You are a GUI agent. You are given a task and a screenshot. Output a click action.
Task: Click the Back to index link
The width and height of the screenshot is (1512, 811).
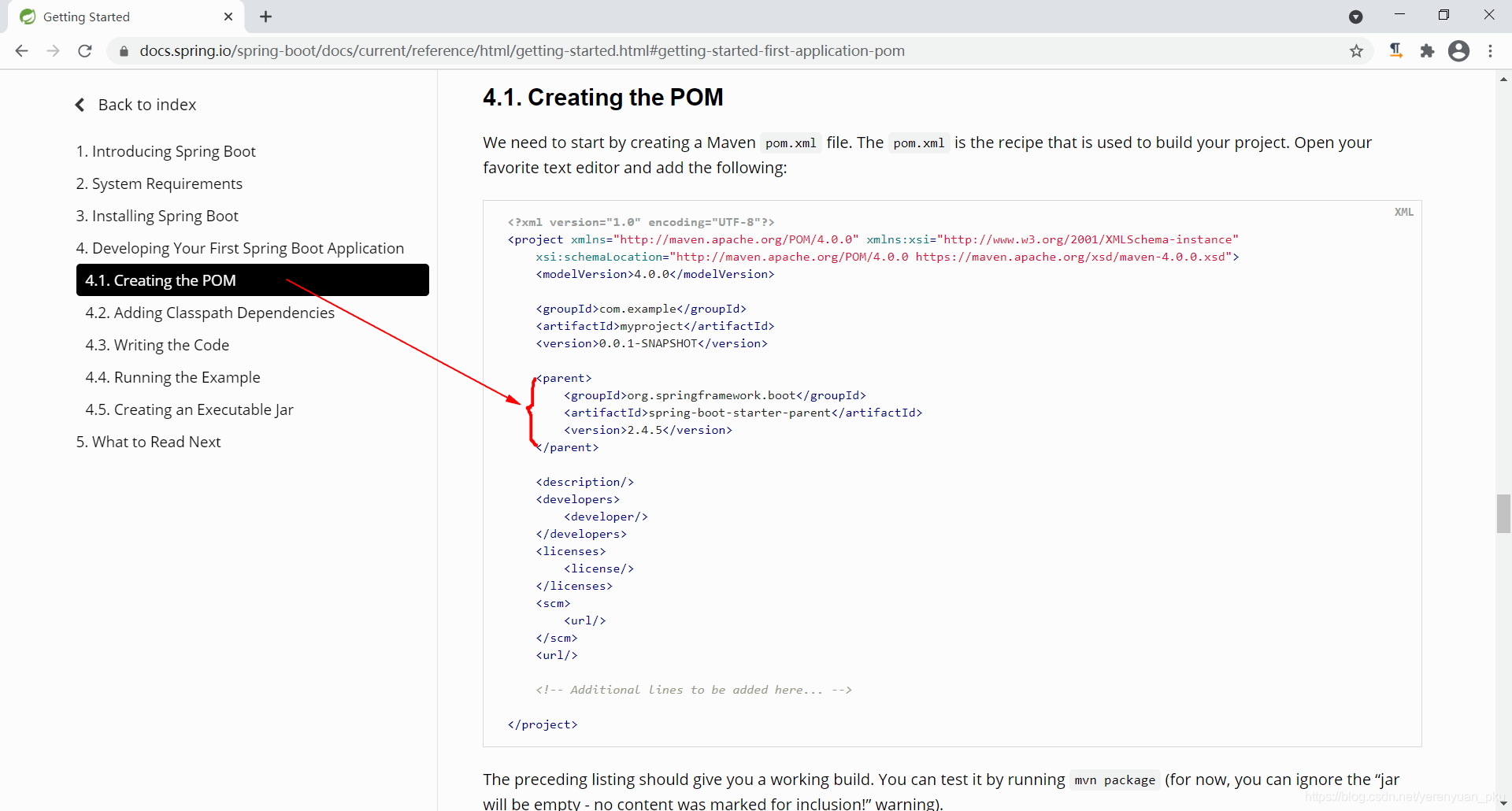147,105
